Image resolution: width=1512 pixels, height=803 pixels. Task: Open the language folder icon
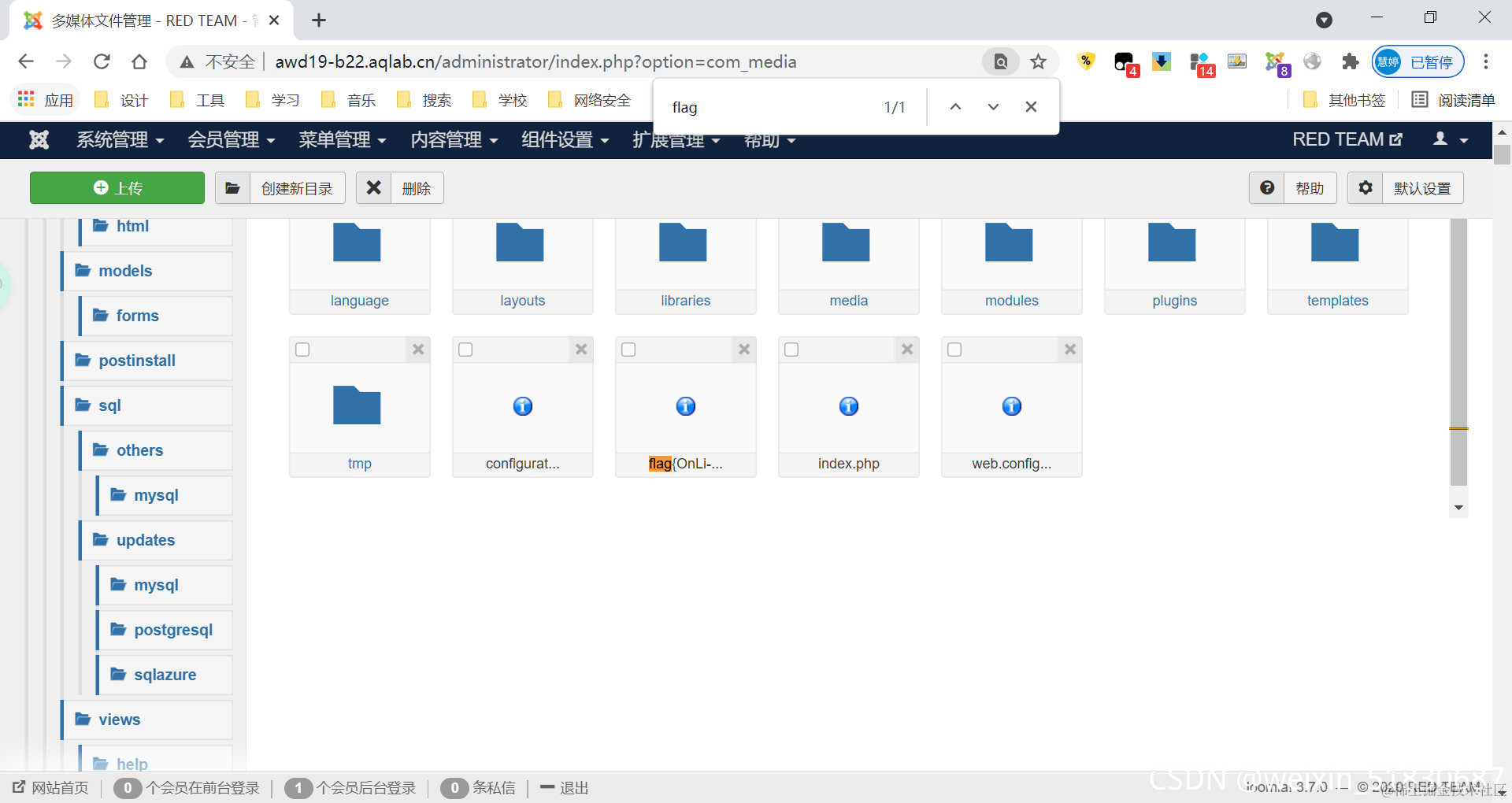[357, 242]
